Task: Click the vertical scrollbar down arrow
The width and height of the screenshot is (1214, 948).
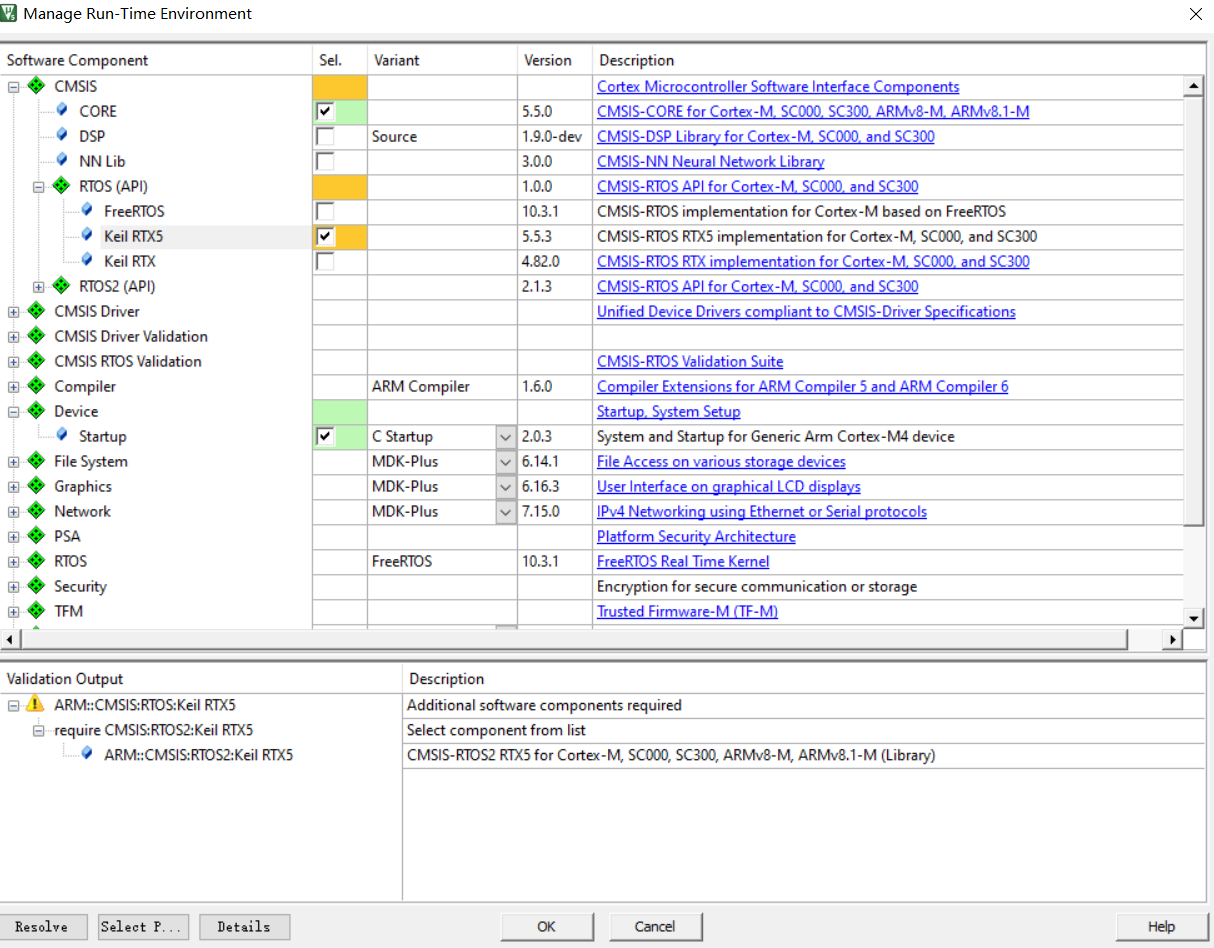Action: 1193,617
